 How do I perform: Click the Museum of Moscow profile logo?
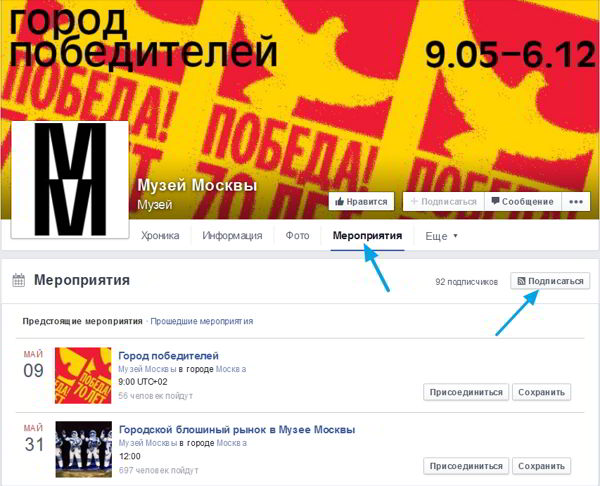tap(70, 179)
